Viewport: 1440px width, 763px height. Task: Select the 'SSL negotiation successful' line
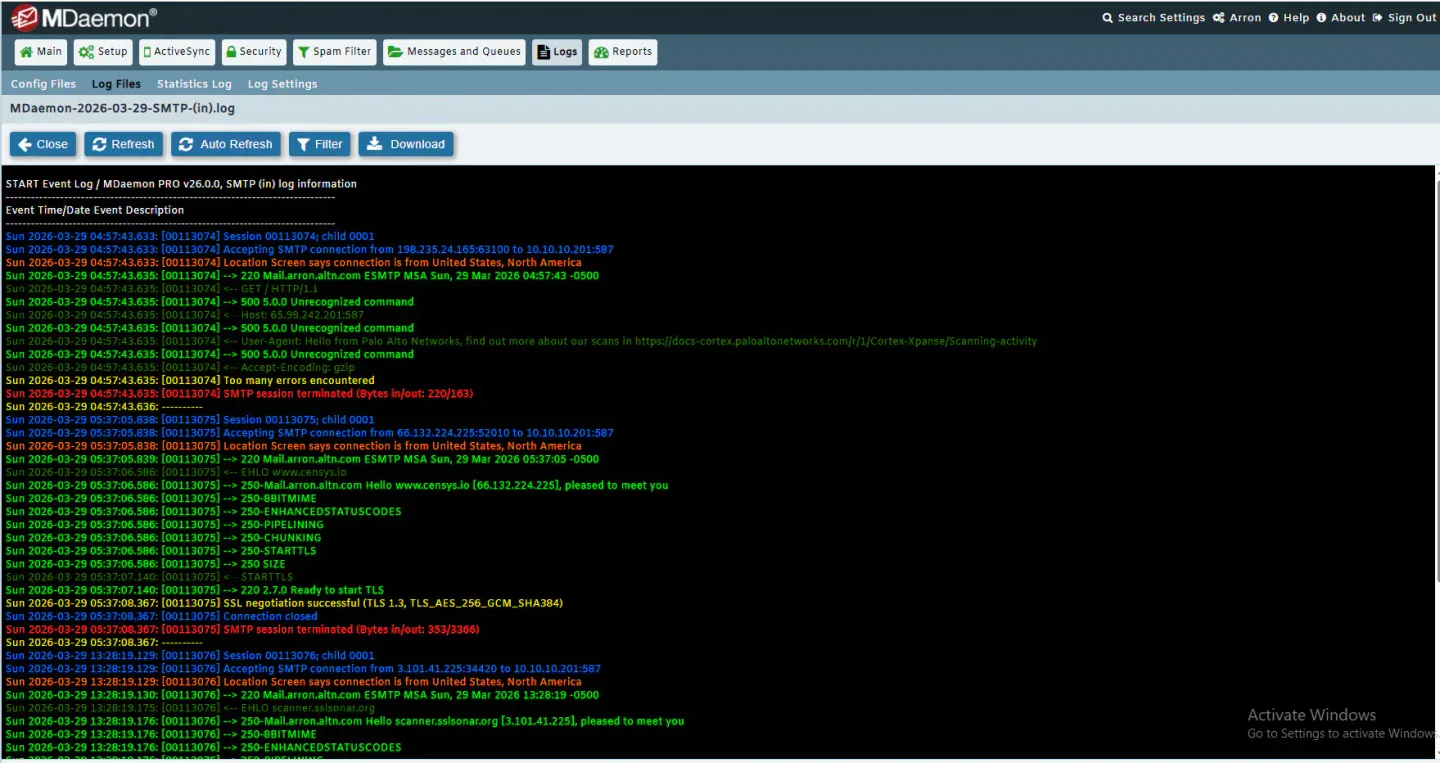pyautogui.click(x=284, y=603)
